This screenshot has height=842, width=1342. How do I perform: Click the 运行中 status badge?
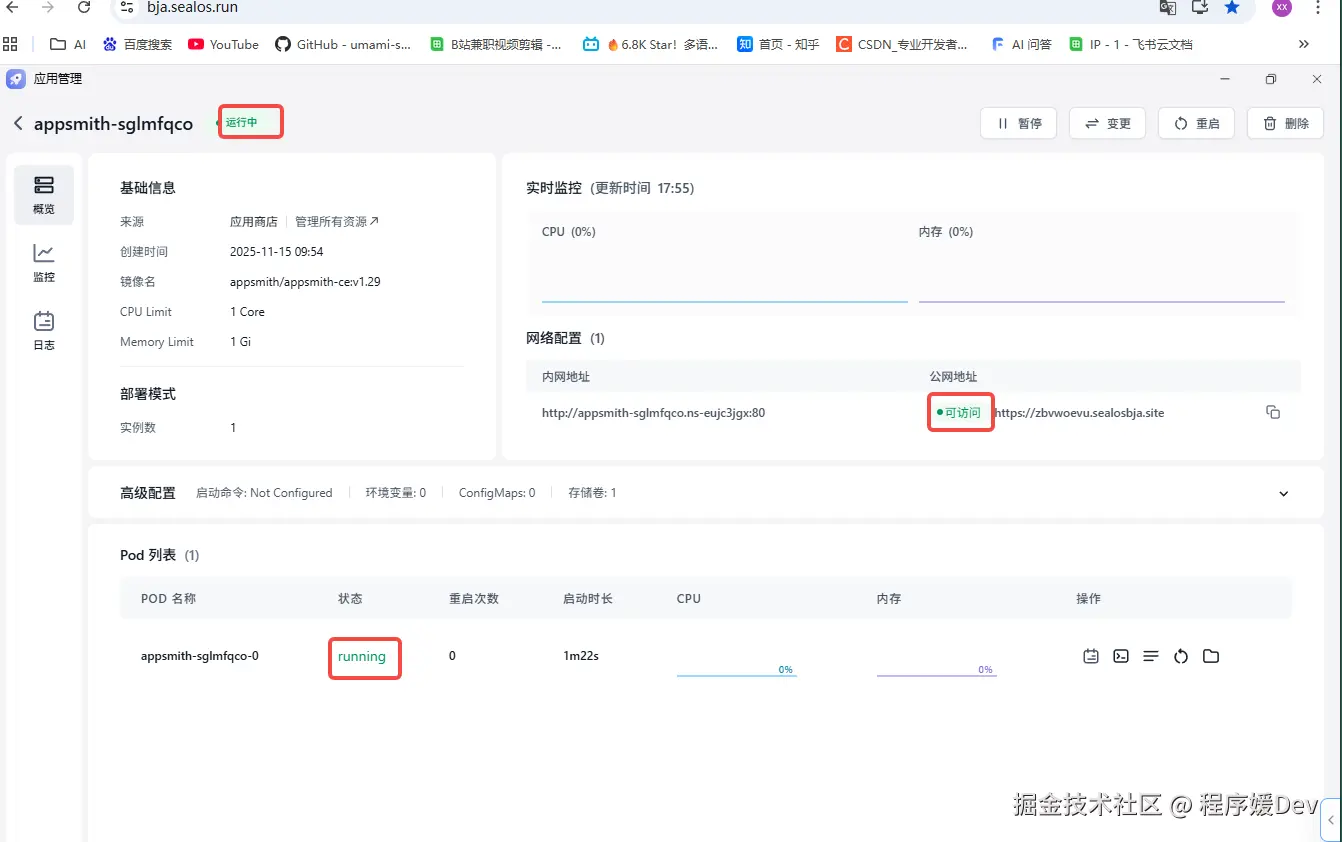tap(241, 122)
